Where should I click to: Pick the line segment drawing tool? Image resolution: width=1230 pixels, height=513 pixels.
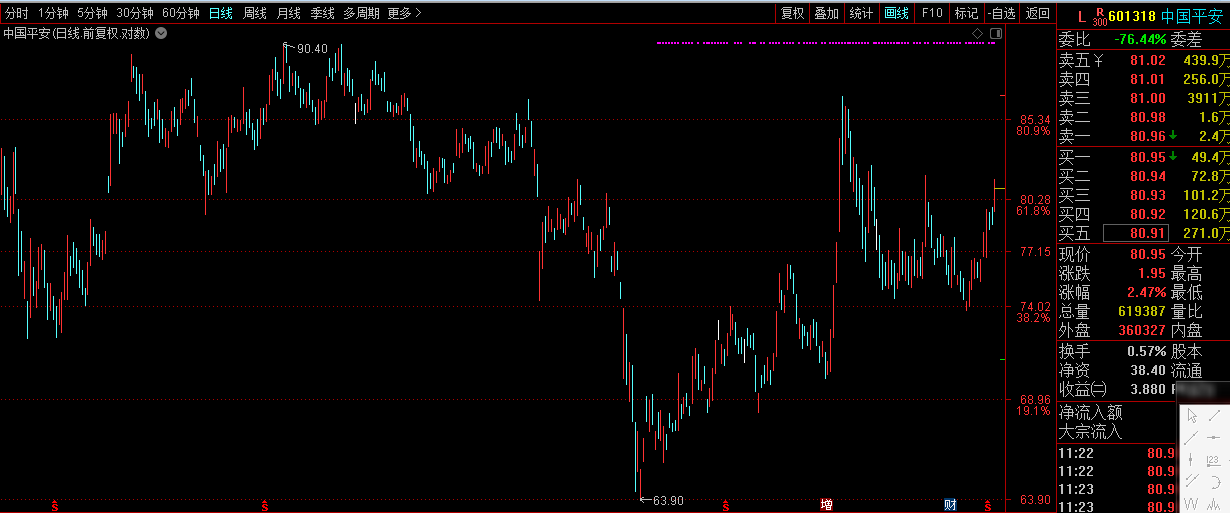tap(1214, 416)
